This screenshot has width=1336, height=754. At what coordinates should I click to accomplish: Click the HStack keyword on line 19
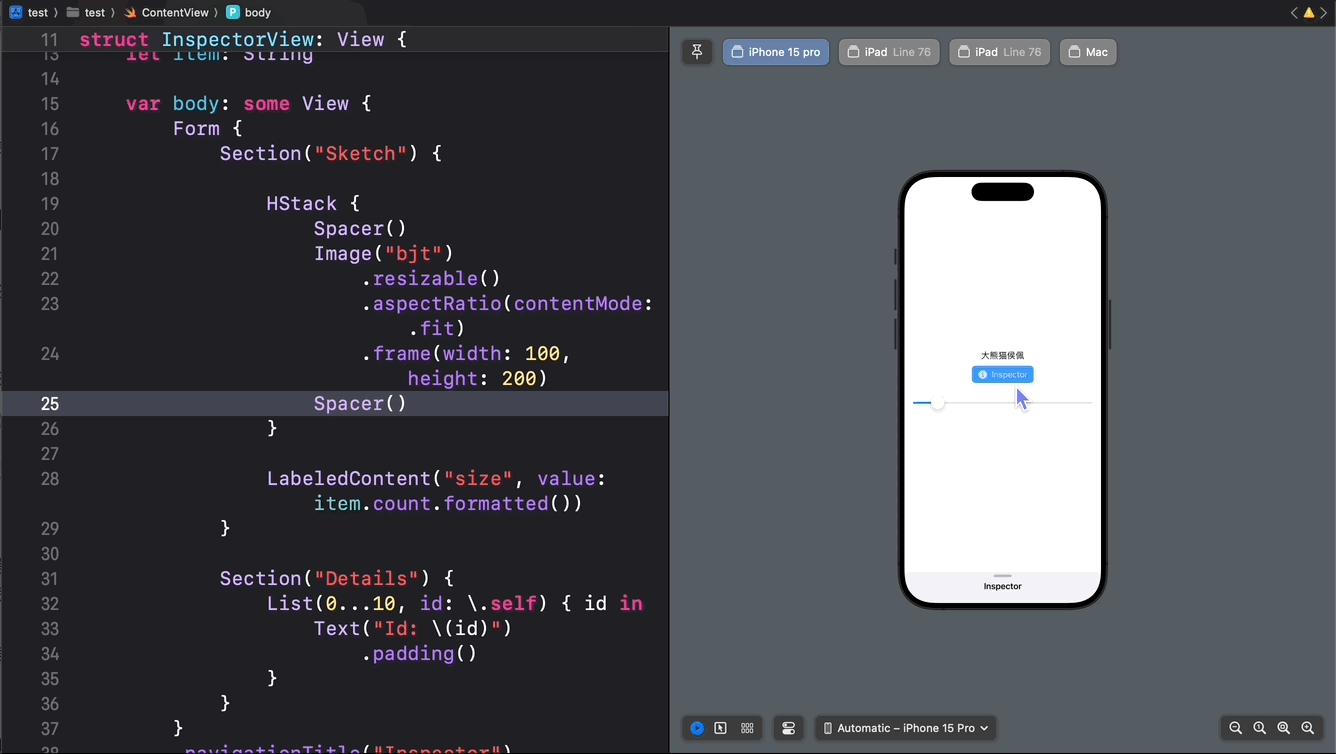(301, 203)
